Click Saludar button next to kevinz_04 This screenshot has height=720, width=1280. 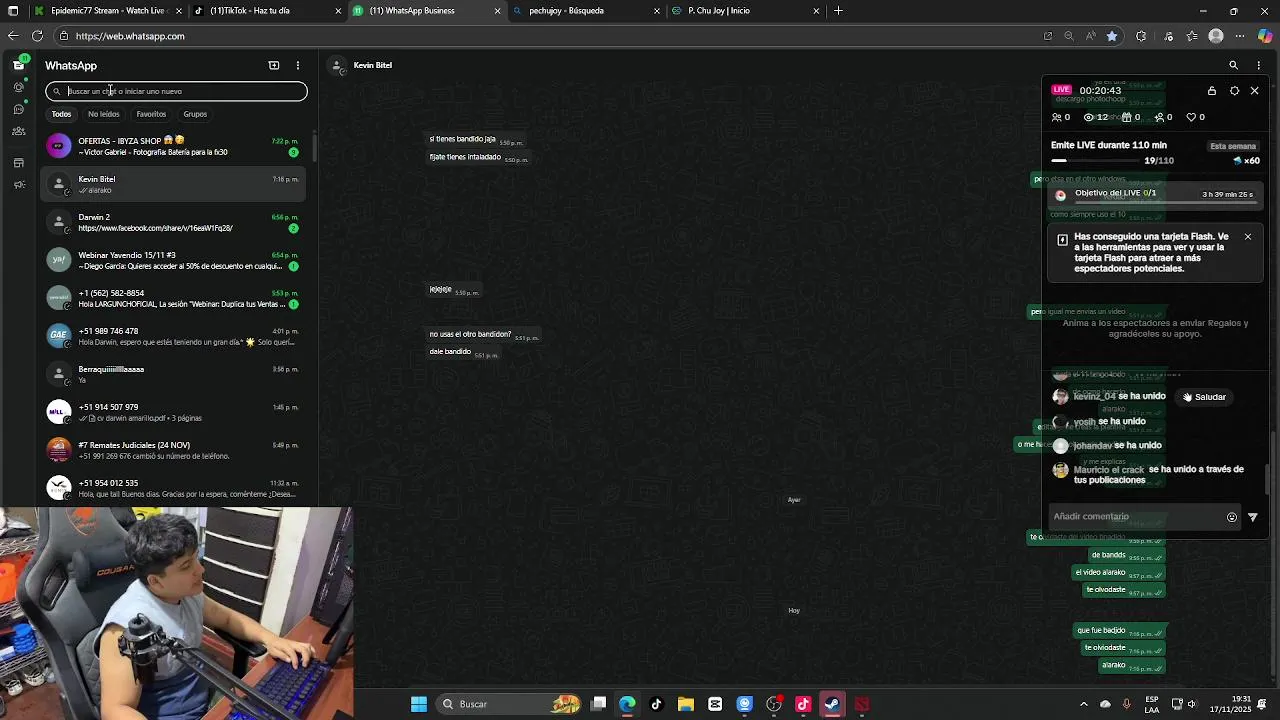click(1204, 397)
